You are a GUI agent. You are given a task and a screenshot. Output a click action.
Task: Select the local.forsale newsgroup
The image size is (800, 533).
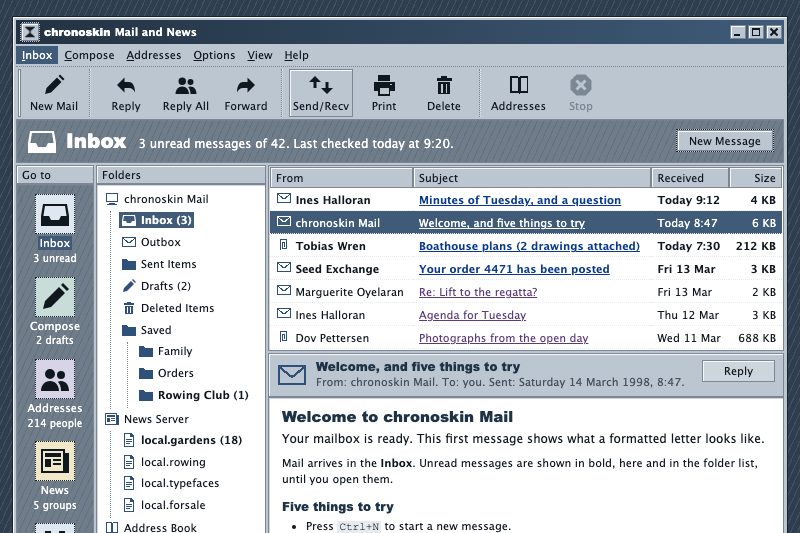point(164,505)
